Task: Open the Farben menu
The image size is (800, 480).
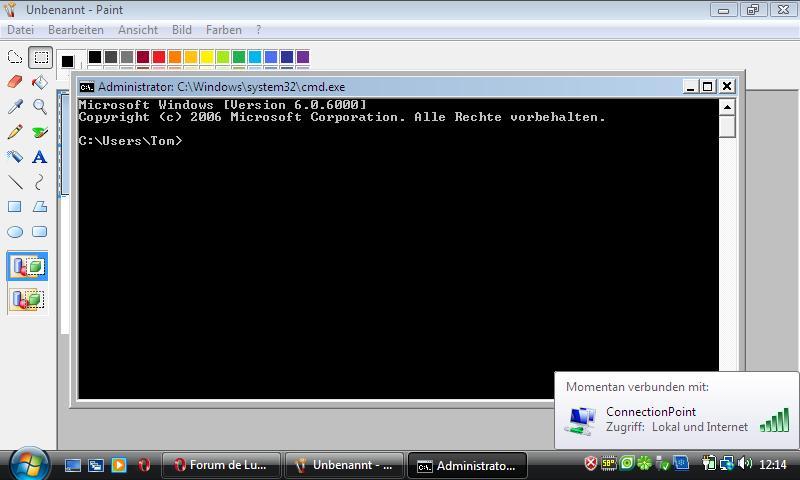Action: click(223, 30)
